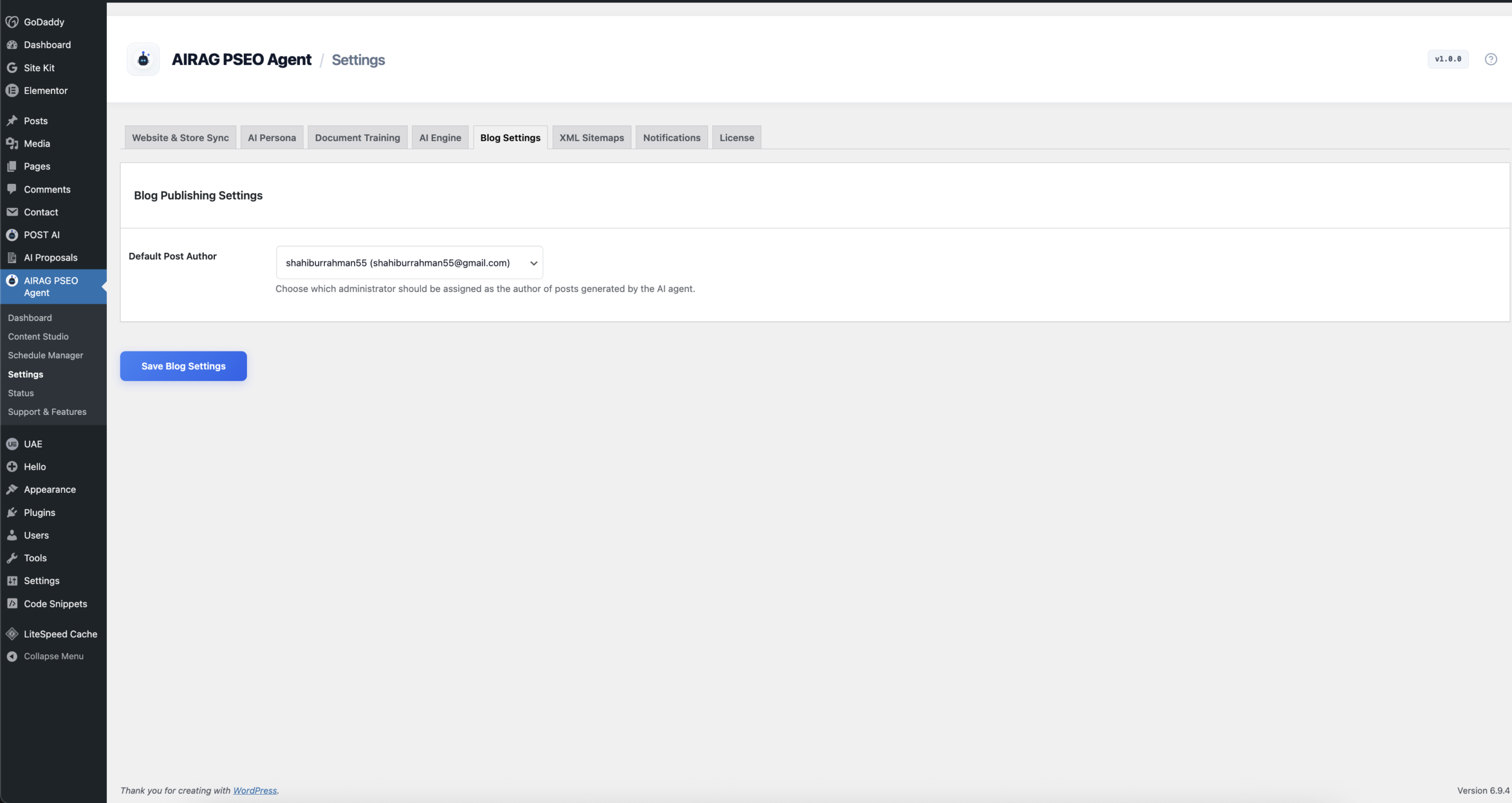Click the Version 6.9.4 footer text
Screen dimensions: 1512x803
(1483, 791)
